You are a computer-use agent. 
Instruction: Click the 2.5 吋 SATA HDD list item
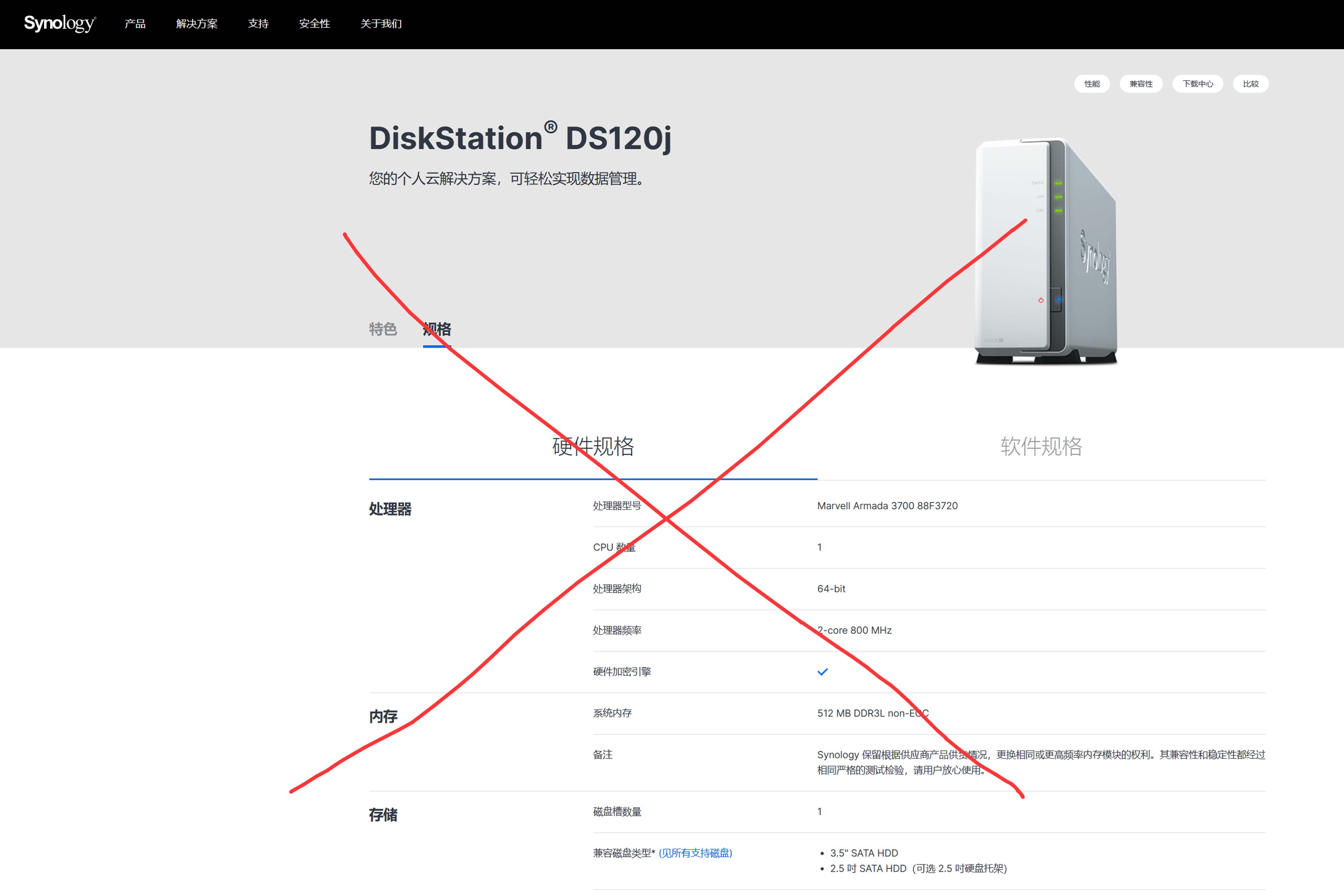point(918,869)
